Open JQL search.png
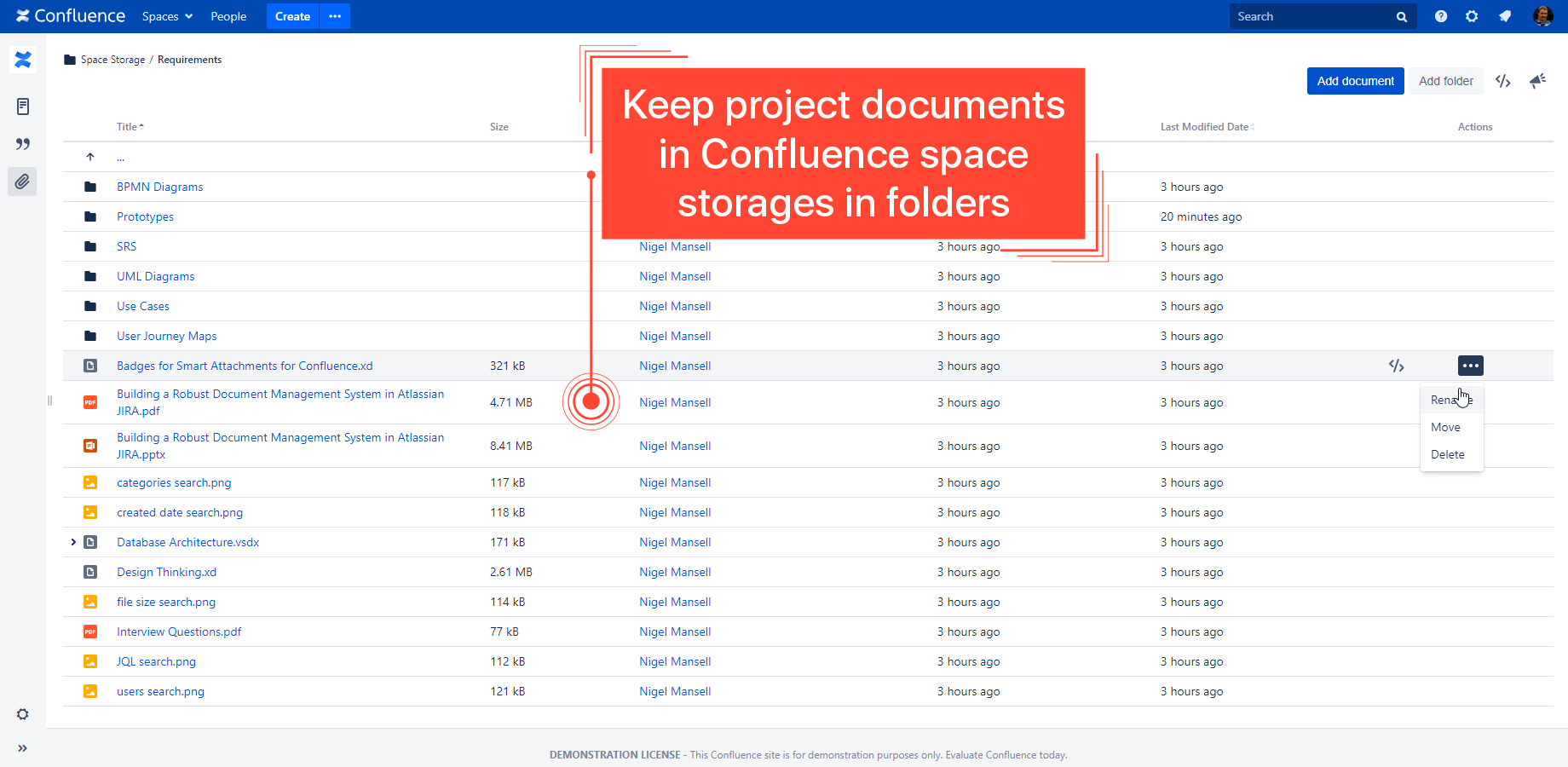The image size is (1568, 767). (x=156, y=661)
